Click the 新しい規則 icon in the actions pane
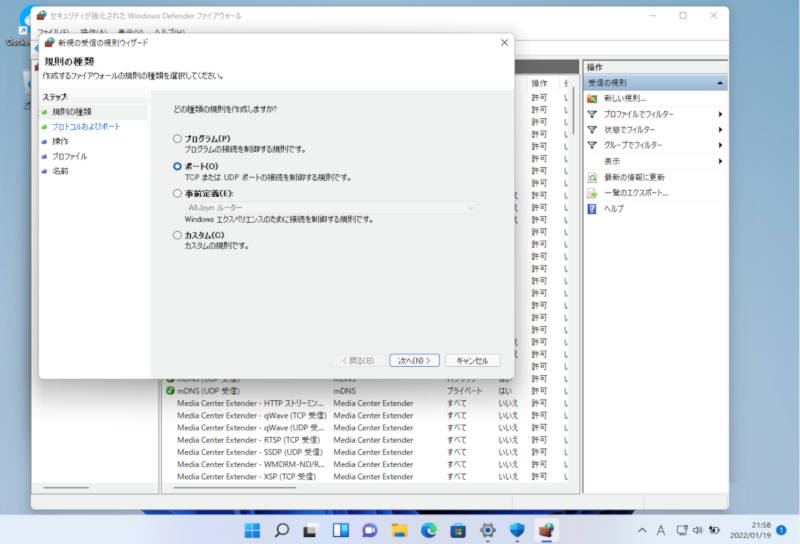The image size is (800, 544). tap(592, 98)
